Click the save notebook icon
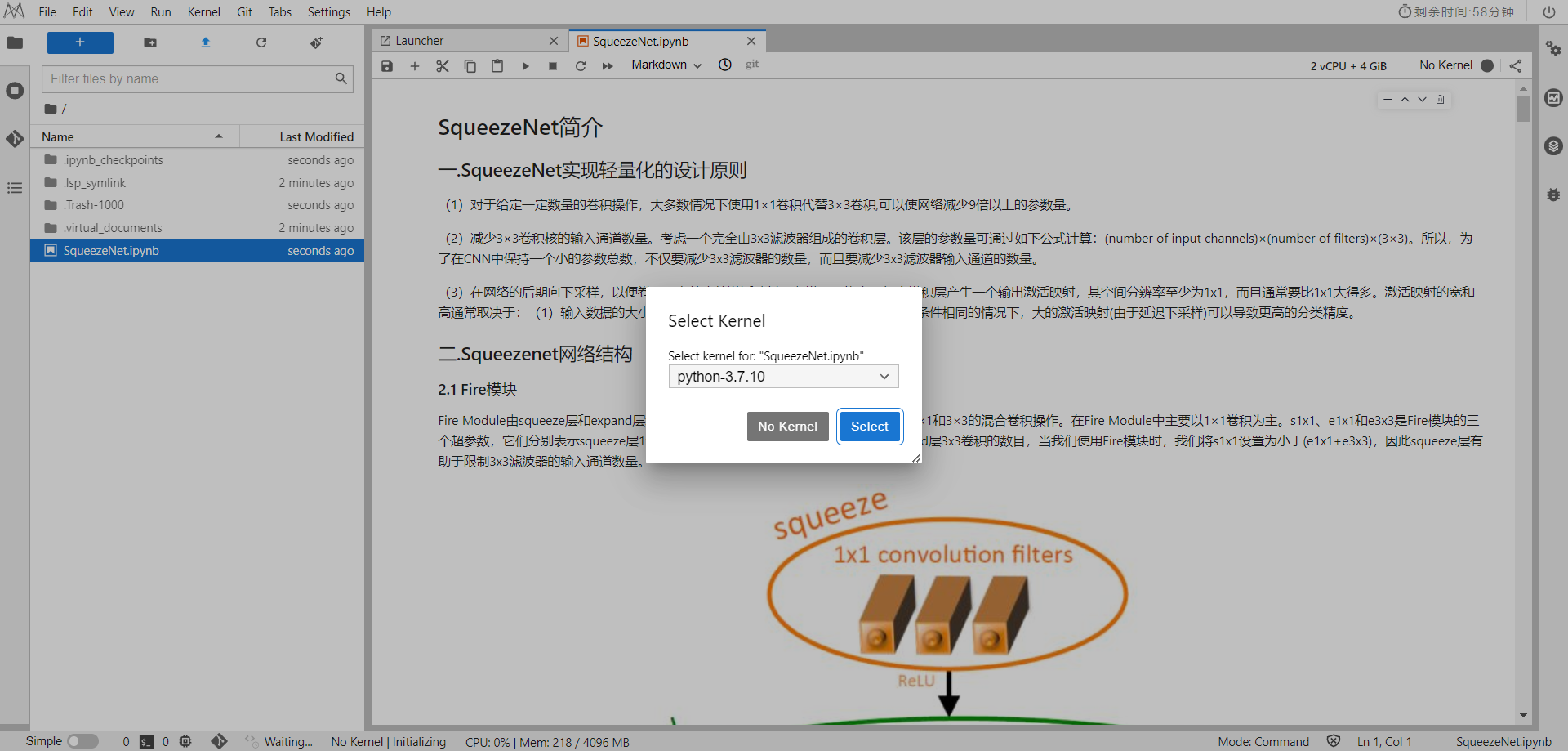Screen dimensions: 1568x751 (387, 66)
